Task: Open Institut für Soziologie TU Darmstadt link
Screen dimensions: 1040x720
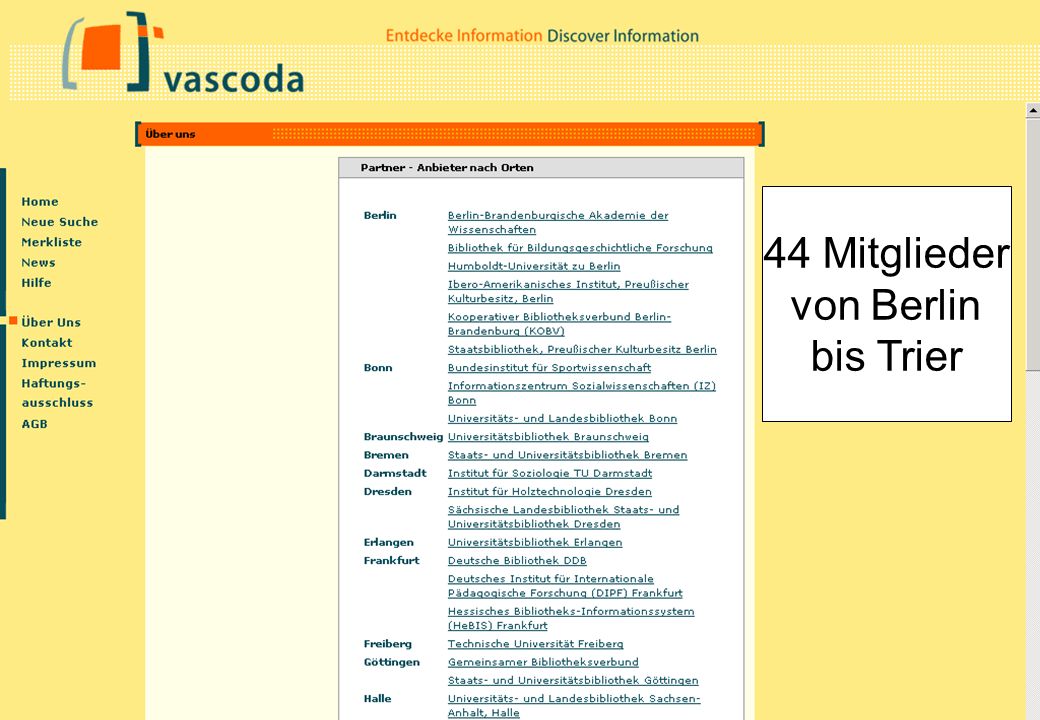Action: pos(550,473)
